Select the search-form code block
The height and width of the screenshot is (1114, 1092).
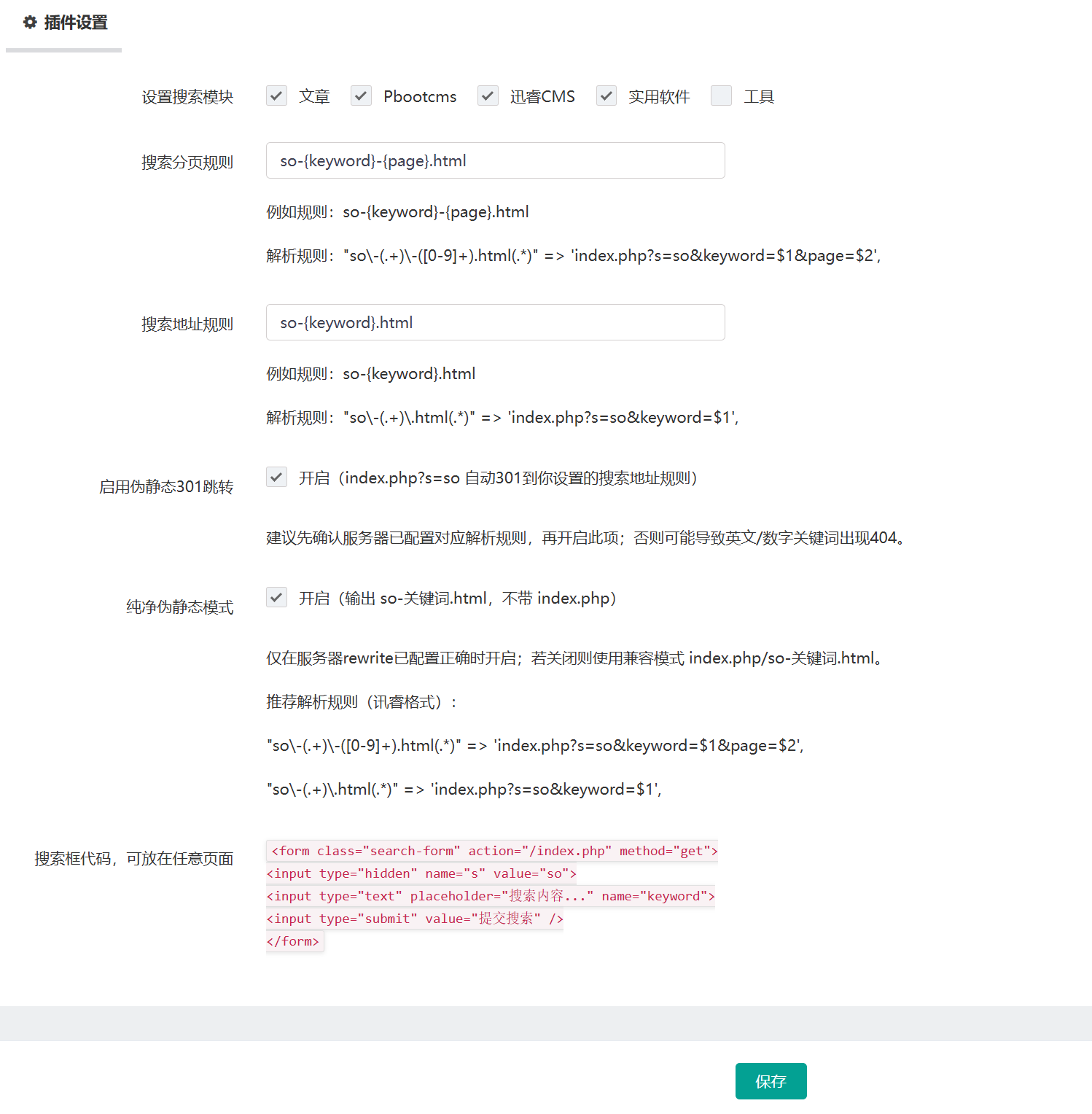(x=492, y=850)
